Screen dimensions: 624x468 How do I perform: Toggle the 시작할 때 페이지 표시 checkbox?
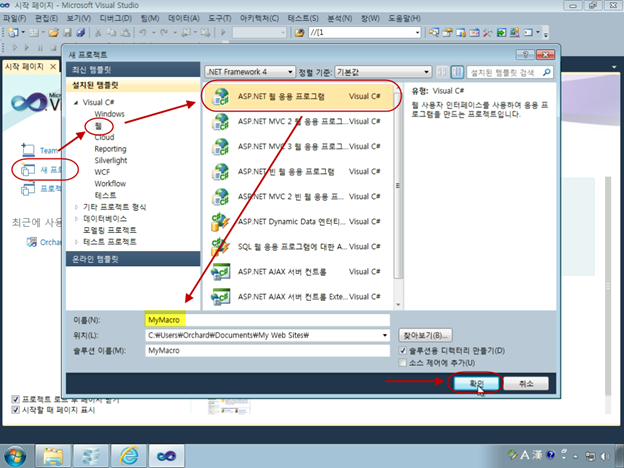pos(16,410)
